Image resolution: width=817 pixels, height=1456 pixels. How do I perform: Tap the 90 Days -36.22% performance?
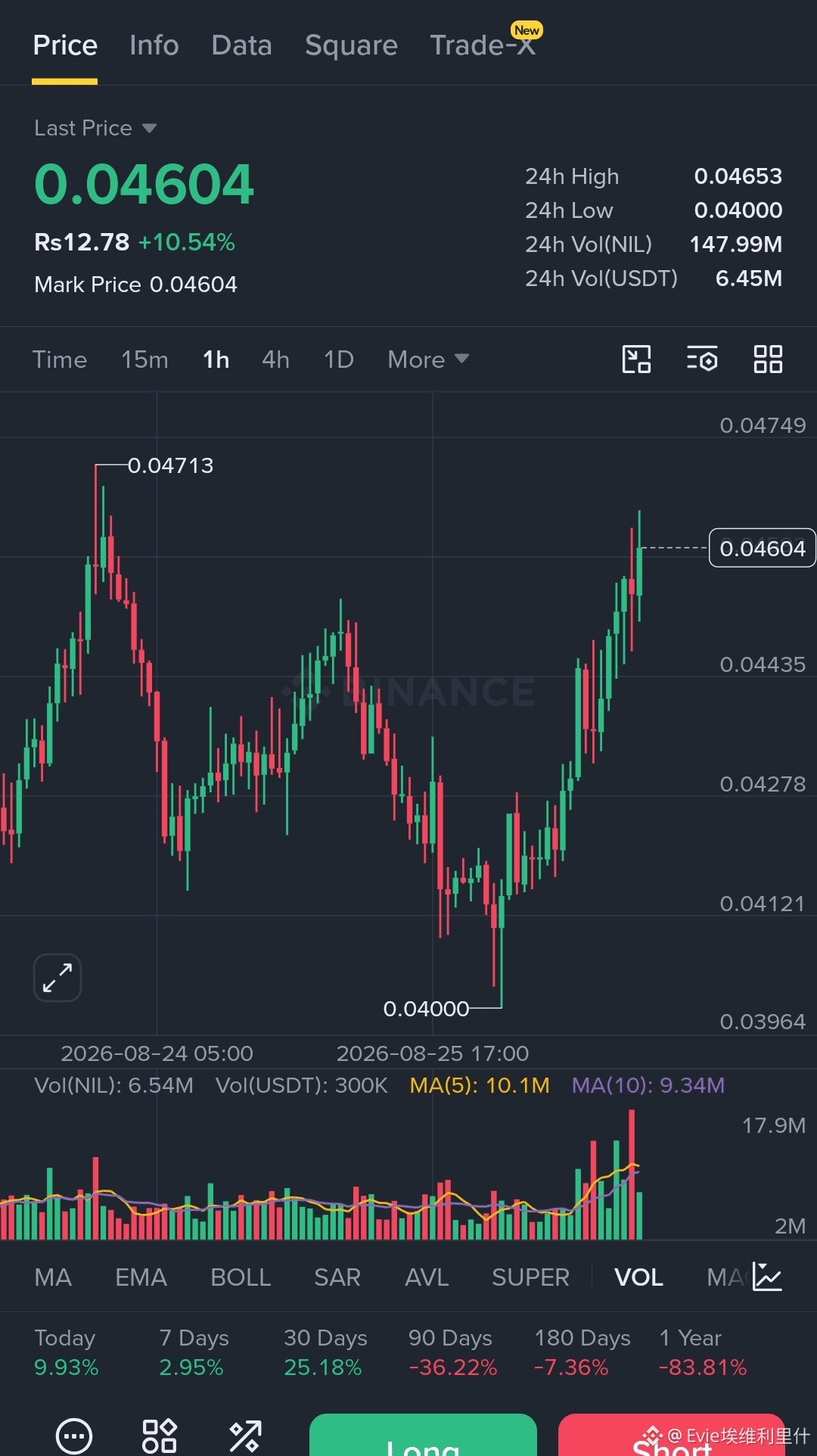[x=452, y=1352]
